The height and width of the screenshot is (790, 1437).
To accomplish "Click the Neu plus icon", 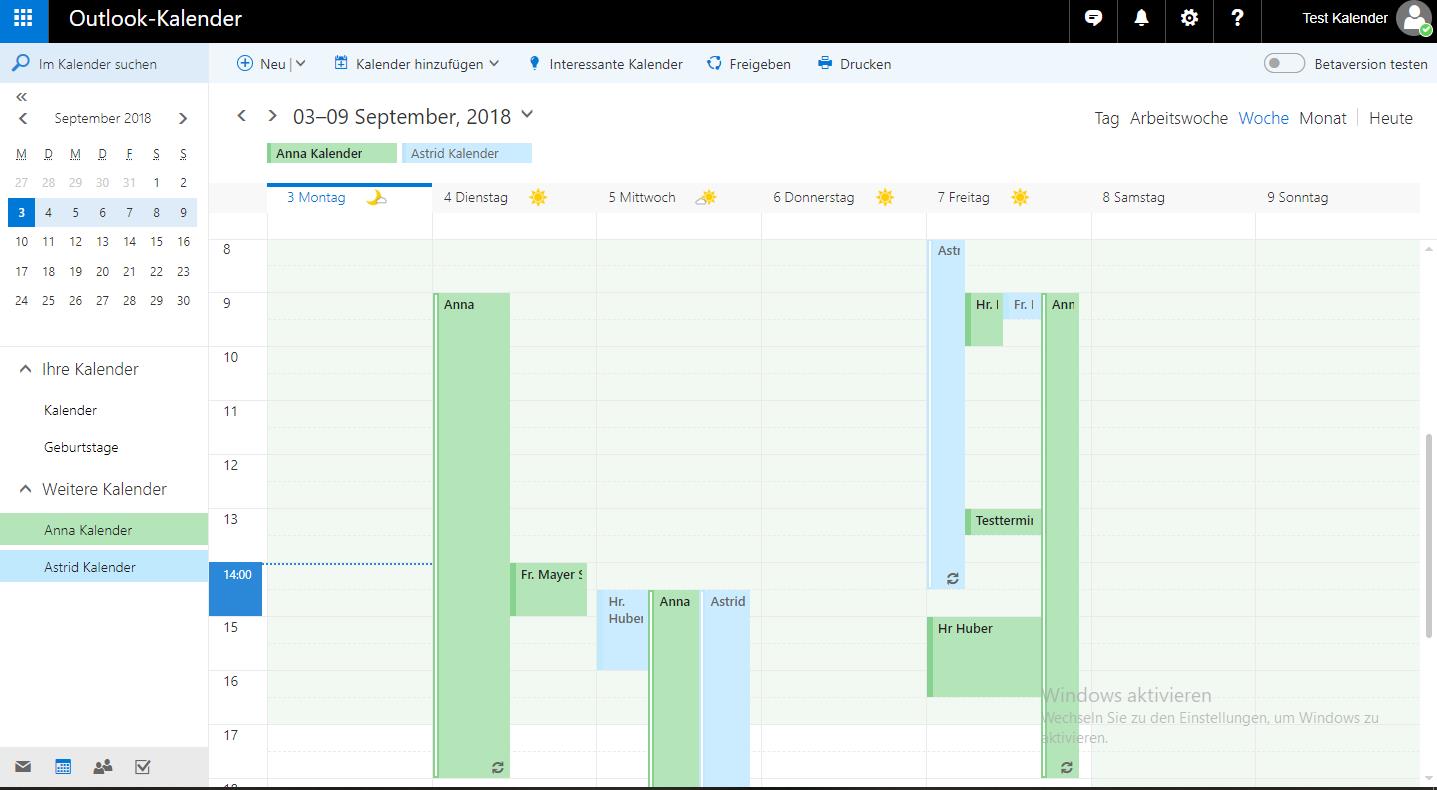I will click(245, 63).
